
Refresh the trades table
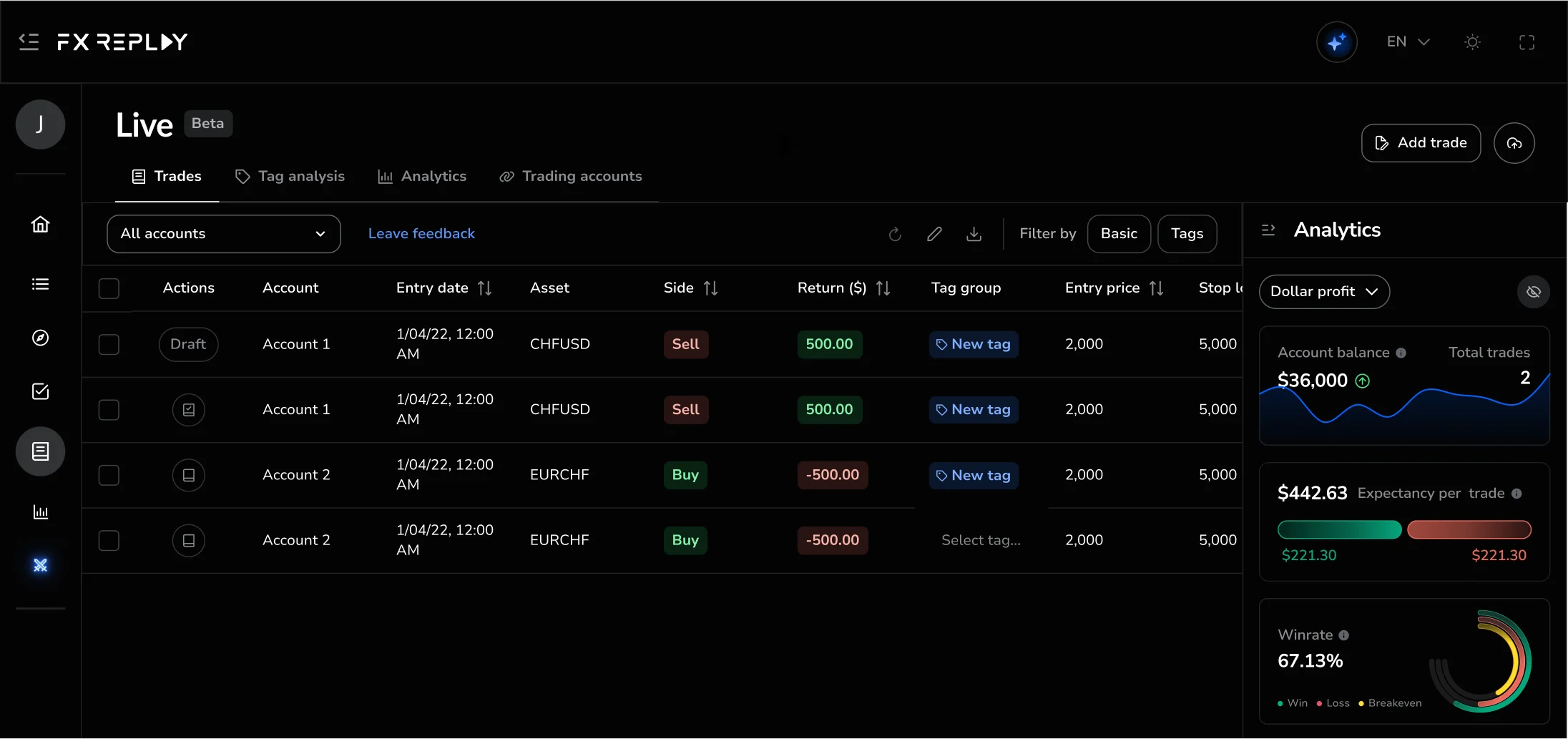coord(895,234)
